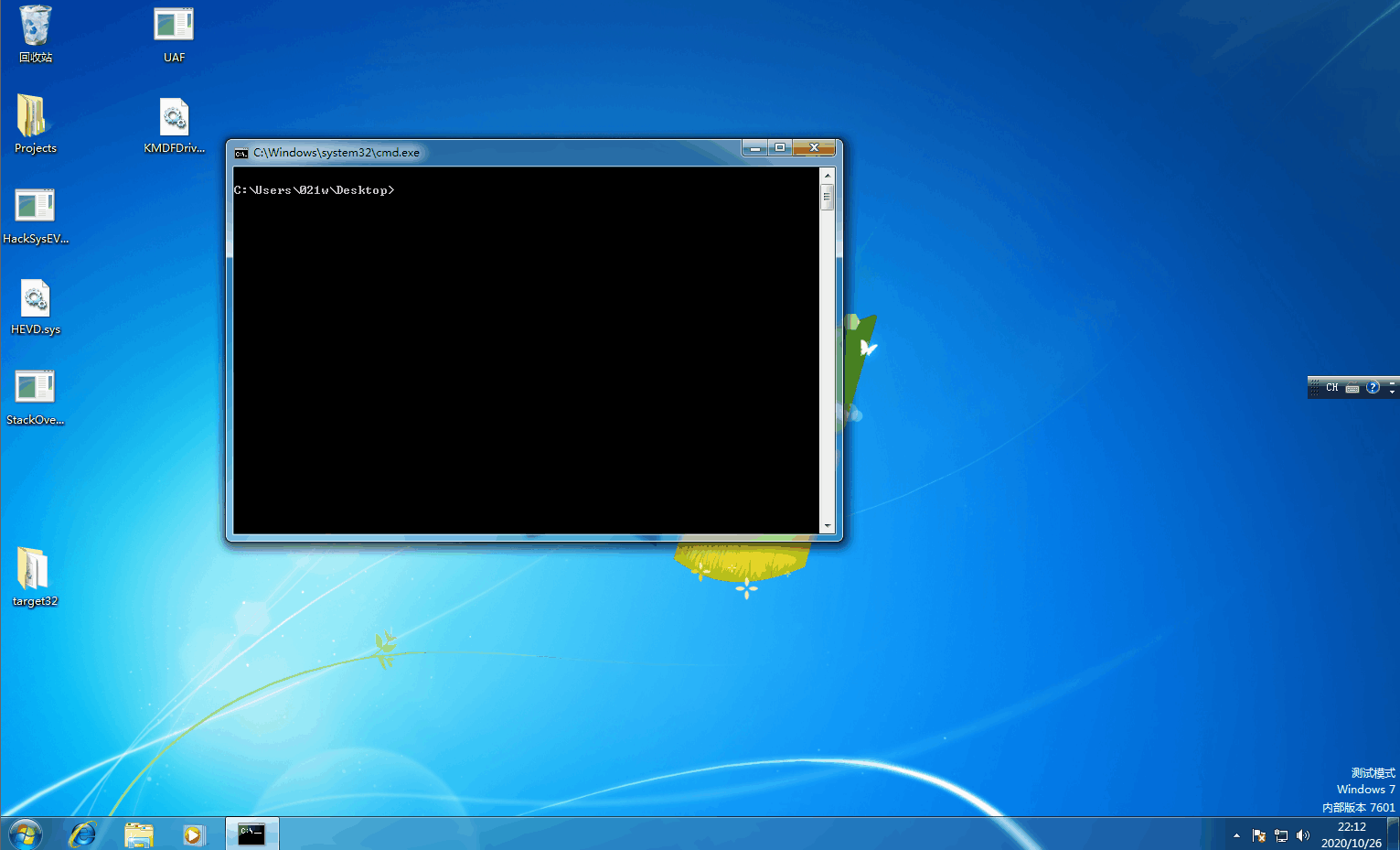The width and height of the screenshot is (1400, 850).
Task: Select the HEVD.sys file icon
Action: pyautogui.click(x=36, y=306)
